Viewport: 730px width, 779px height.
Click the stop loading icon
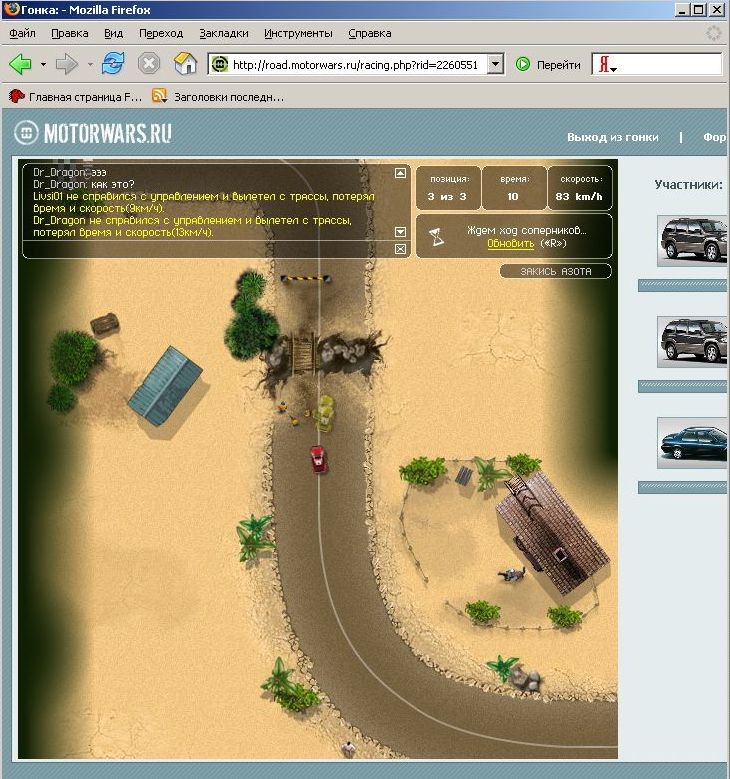pos(149,64)
